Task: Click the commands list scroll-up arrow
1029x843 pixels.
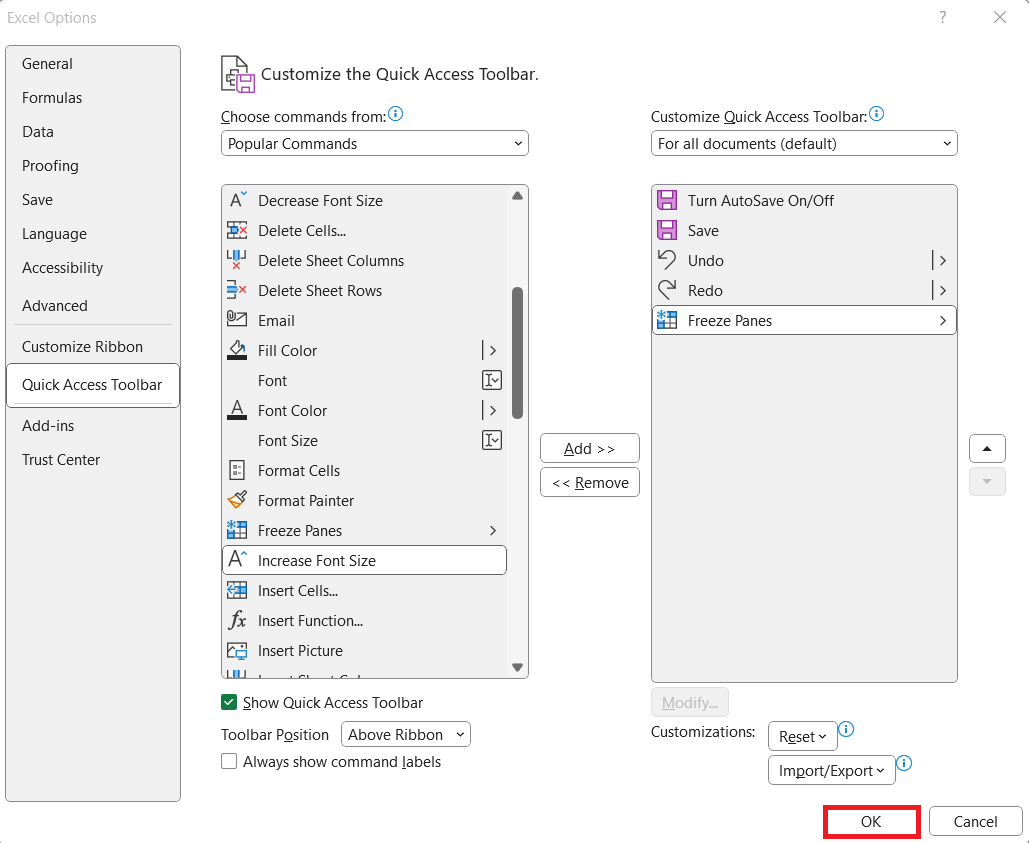Action: [518, 195]
